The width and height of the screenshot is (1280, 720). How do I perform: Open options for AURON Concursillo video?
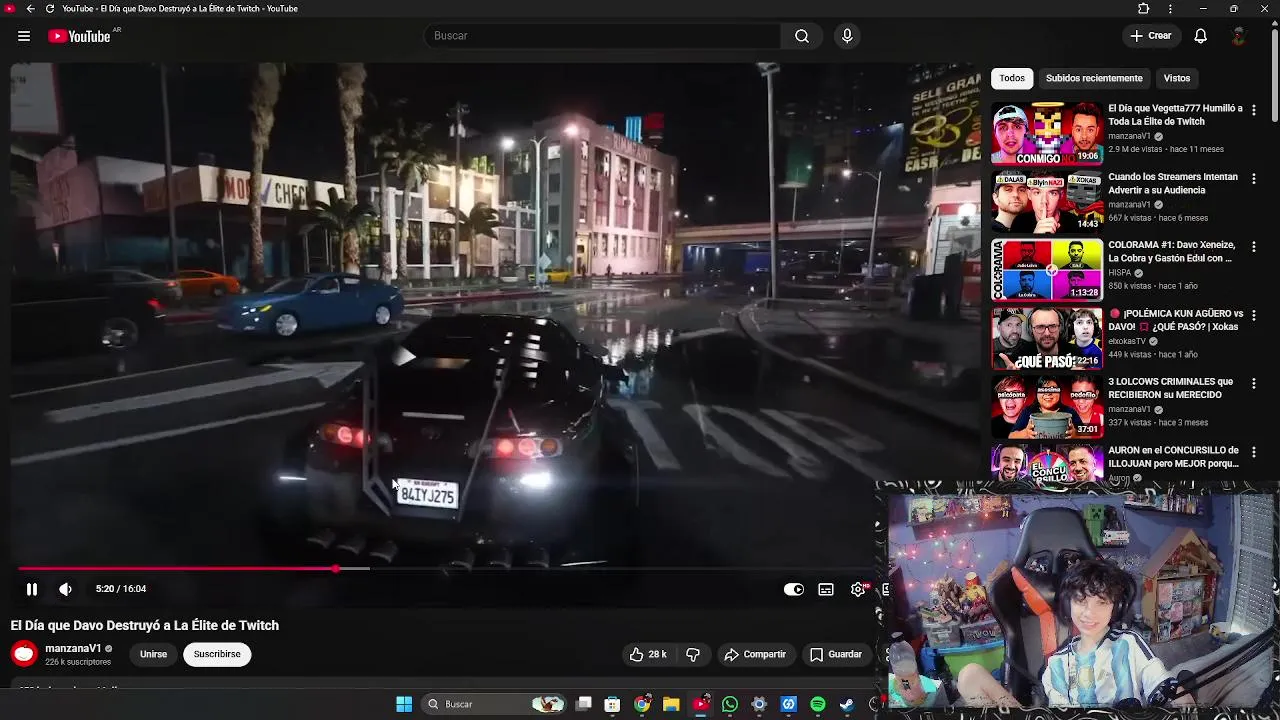point(1254,451)
